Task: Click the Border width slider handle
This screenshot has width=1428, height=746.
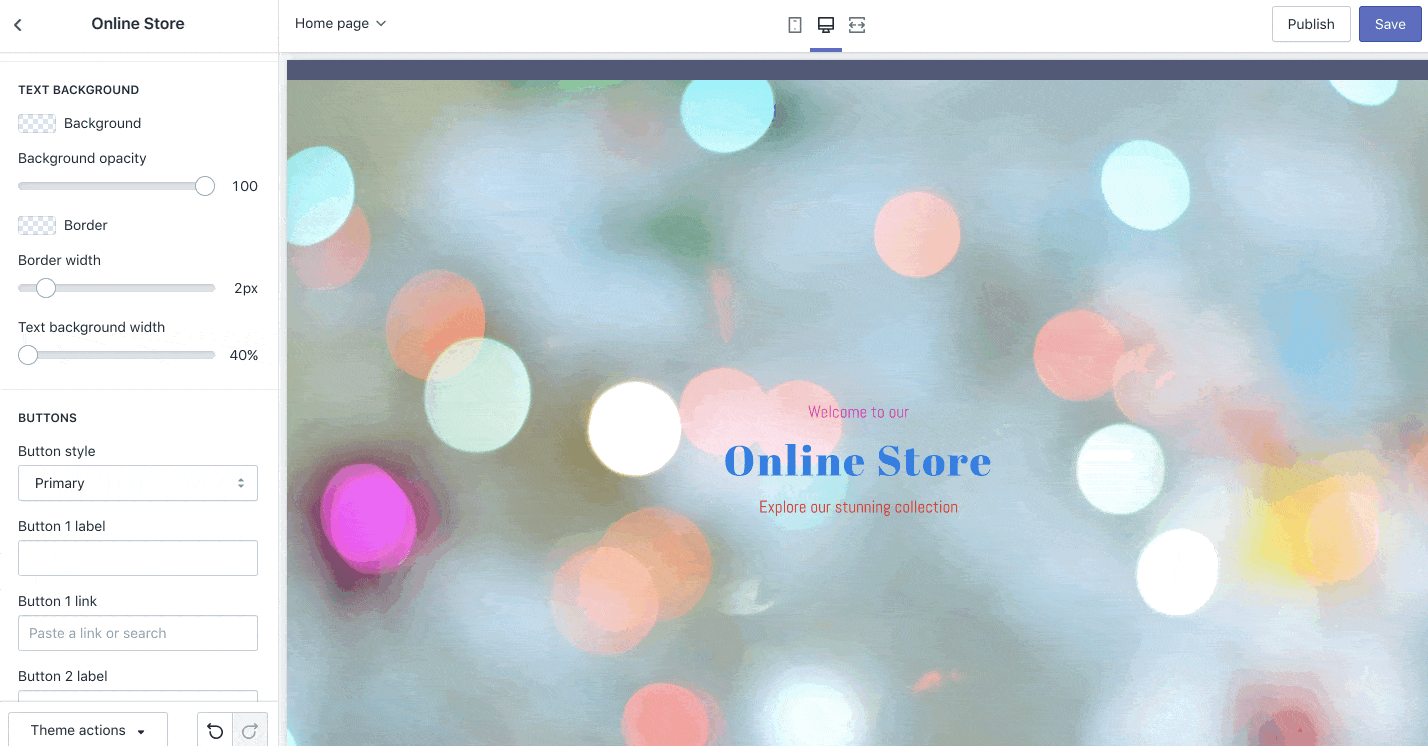Action: coord(46,288)
